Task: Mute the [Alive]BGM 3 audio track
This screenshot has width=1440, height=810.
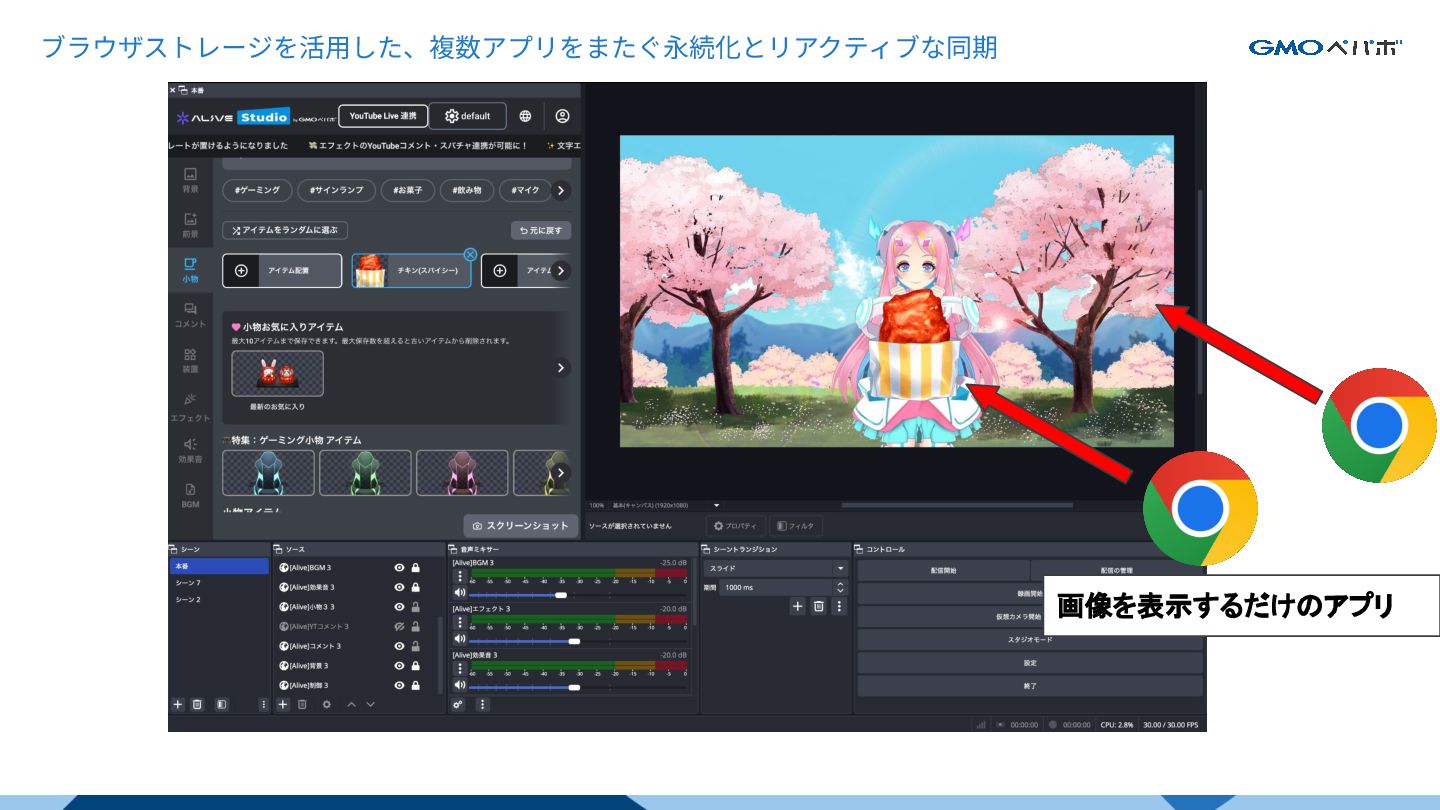Action: pos(460,594)
